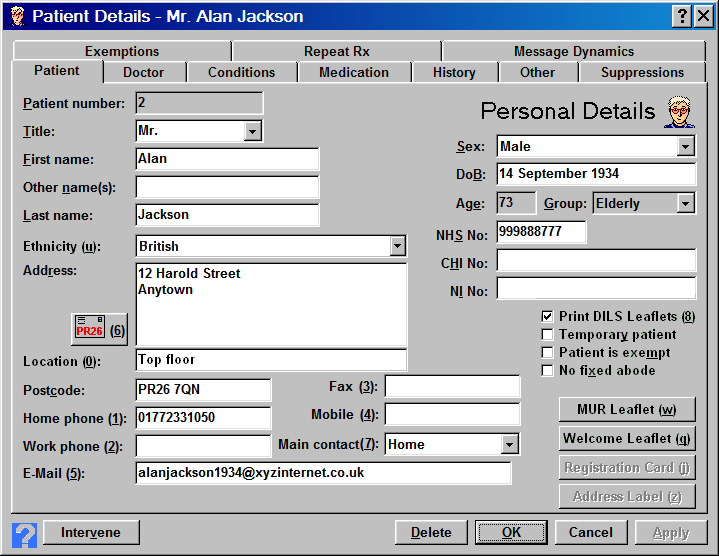Click the Intervene button

pyautogui.click(x=91, y=533)
